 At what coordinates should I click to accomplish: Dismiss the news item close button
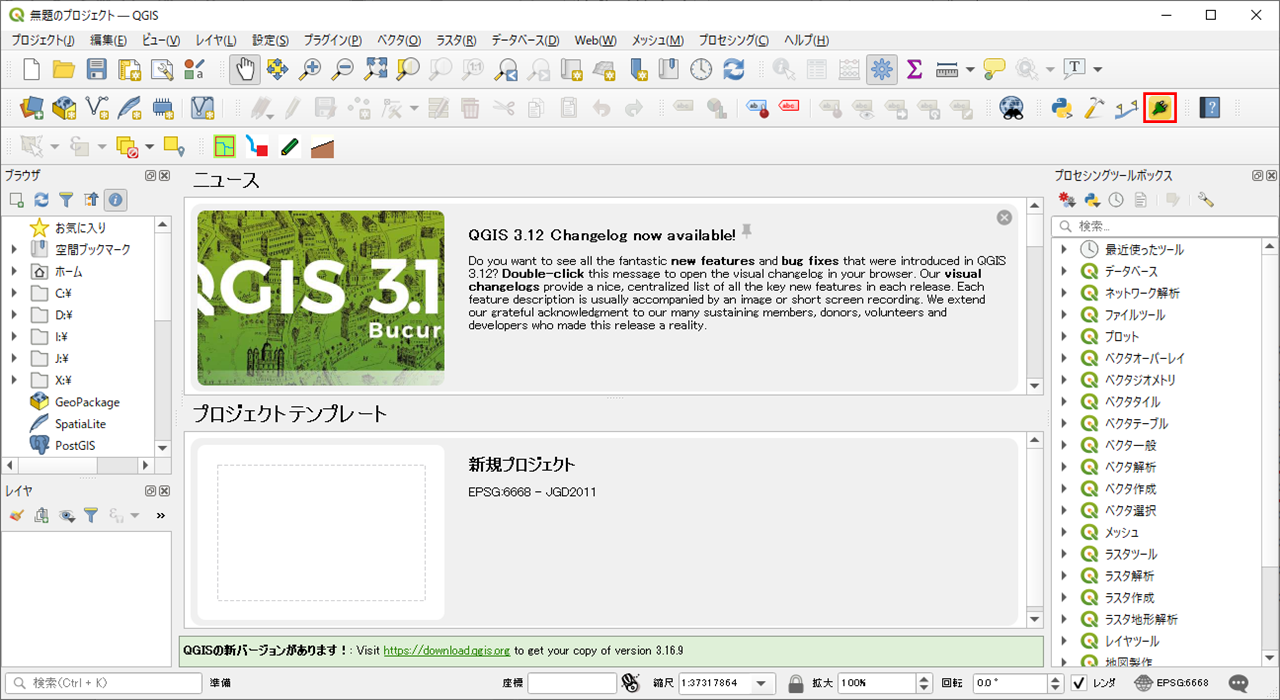coord(1004,217)
